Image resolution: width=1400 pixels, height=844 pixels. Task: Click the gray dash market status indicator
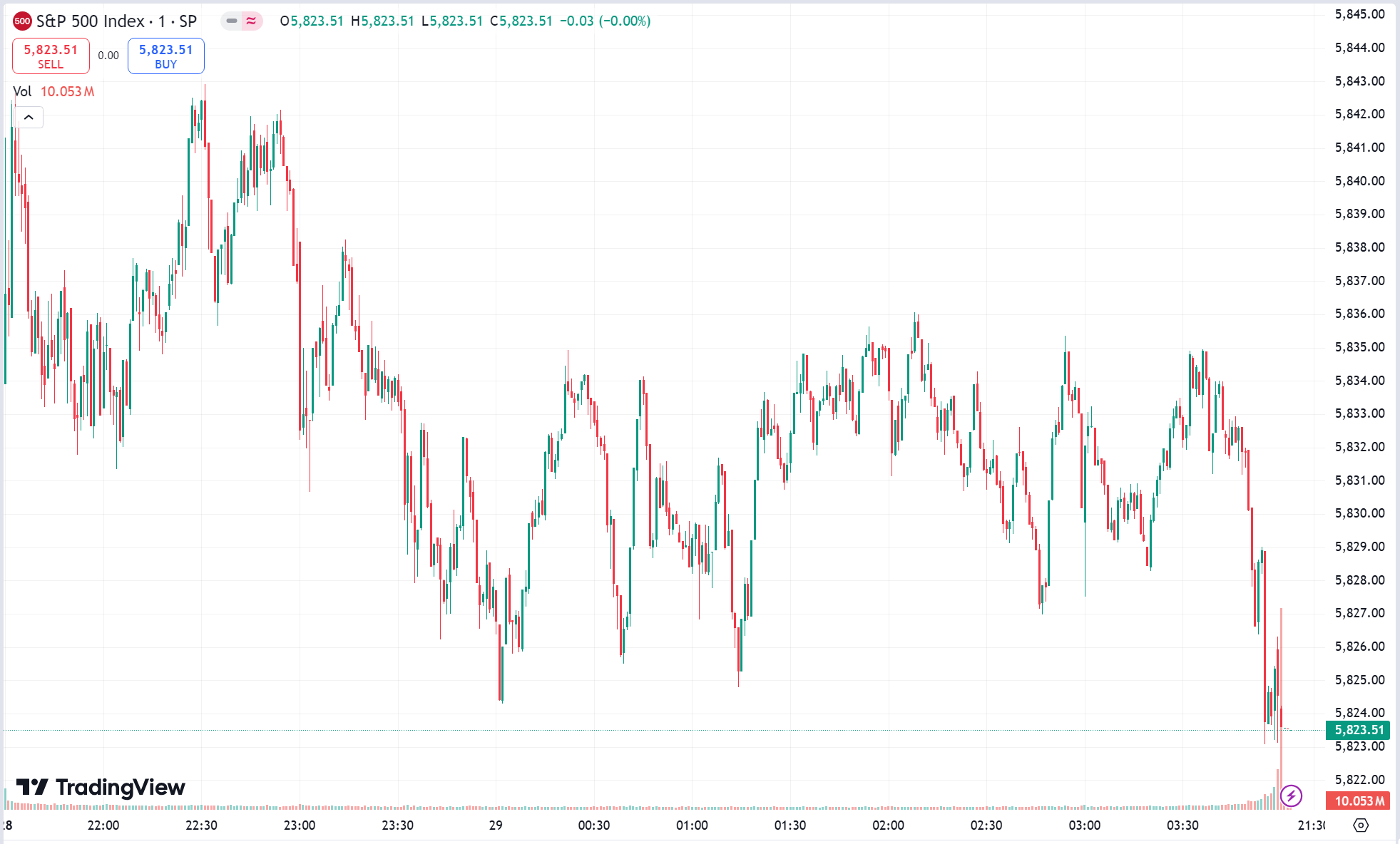232,21
